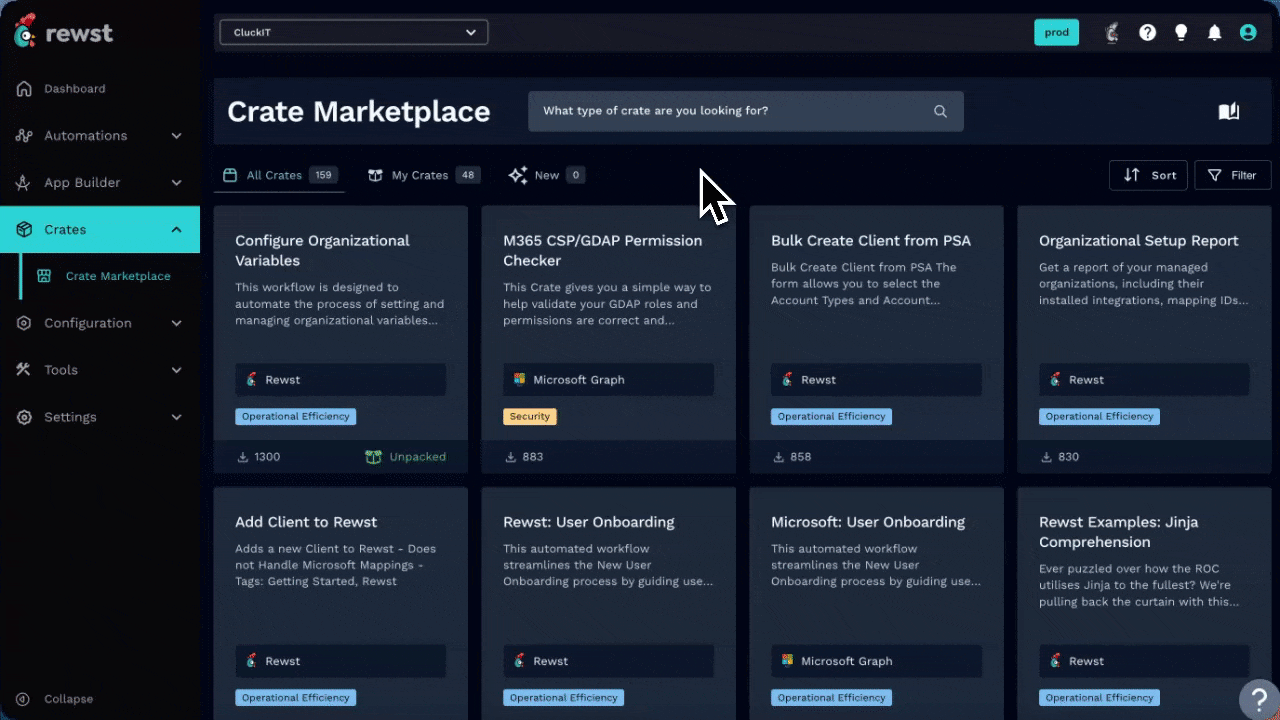
Task: Click the search magnifier icon
Action: (x=940, y=111)
